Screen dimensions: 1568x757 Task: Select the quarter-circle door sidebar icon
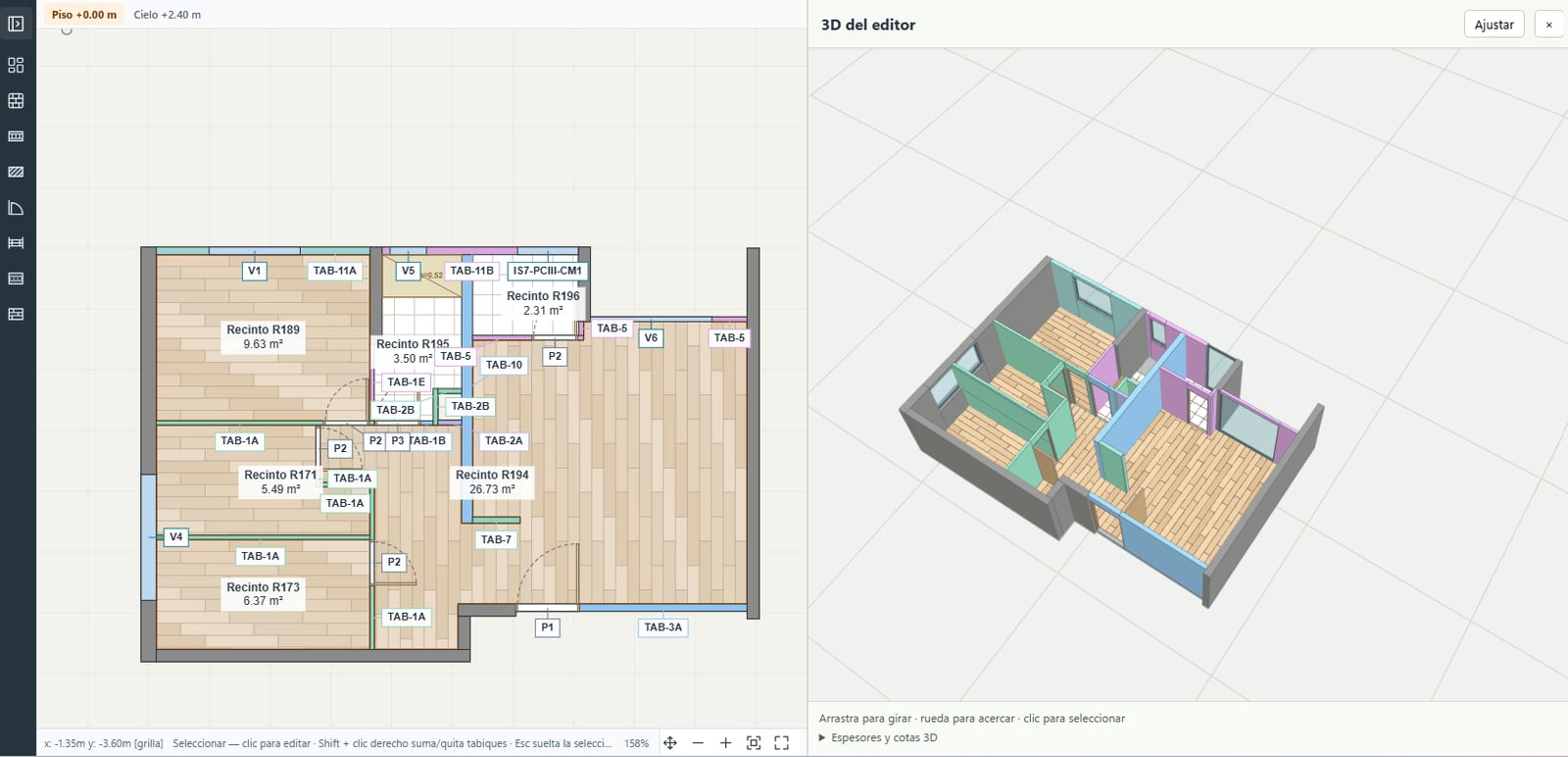pos(16,208)
